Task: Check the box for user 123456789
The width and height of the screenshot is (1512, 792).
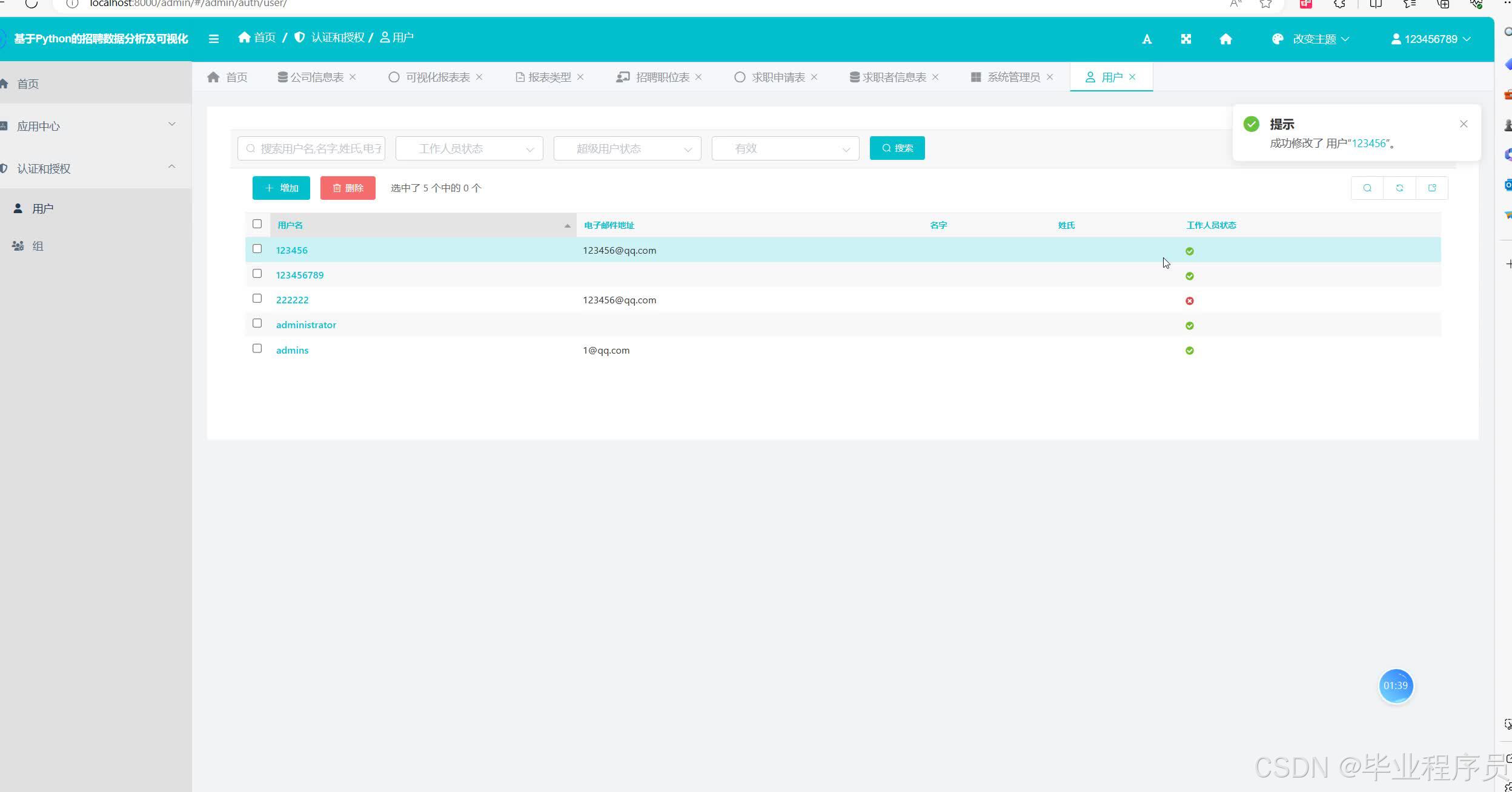Action: (x=257, y=274)
